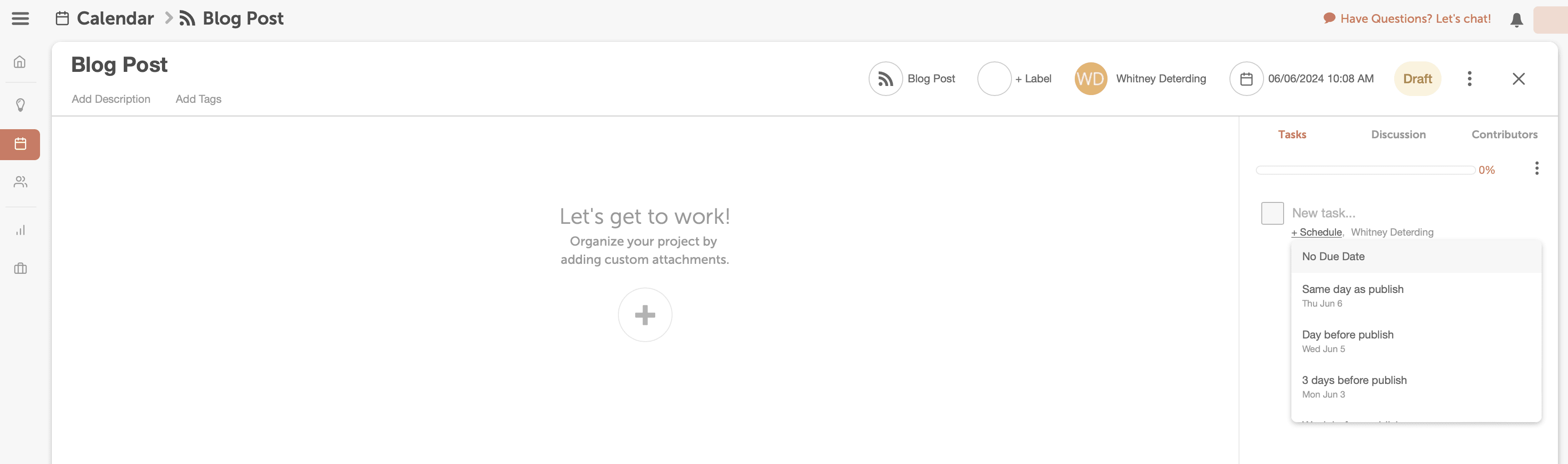The width and height of the screenshot is (1568, 464).
Task: Select No Due Date option
Action: [x=1416, y=257]
